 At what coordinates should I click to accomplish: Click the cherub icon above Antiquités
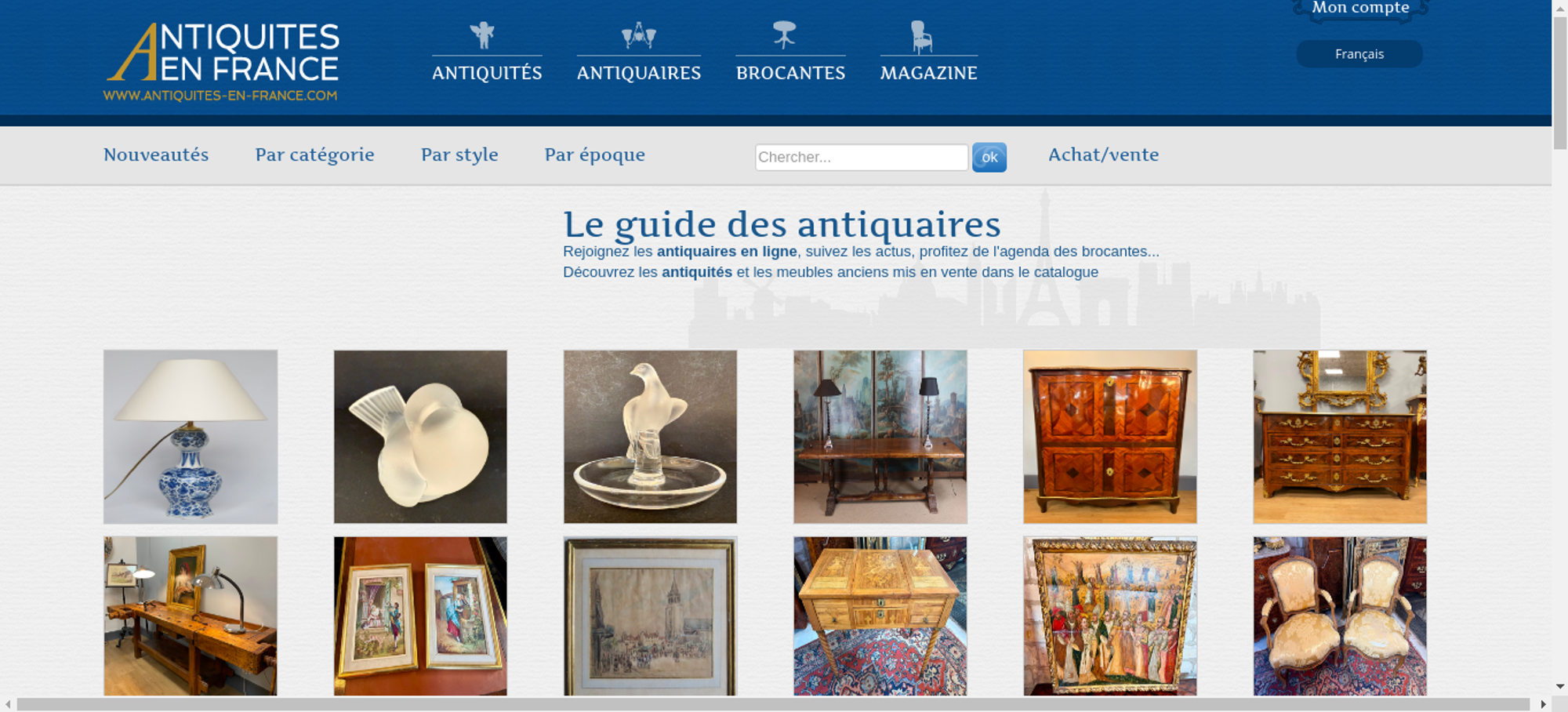click(x=482, y=35)
